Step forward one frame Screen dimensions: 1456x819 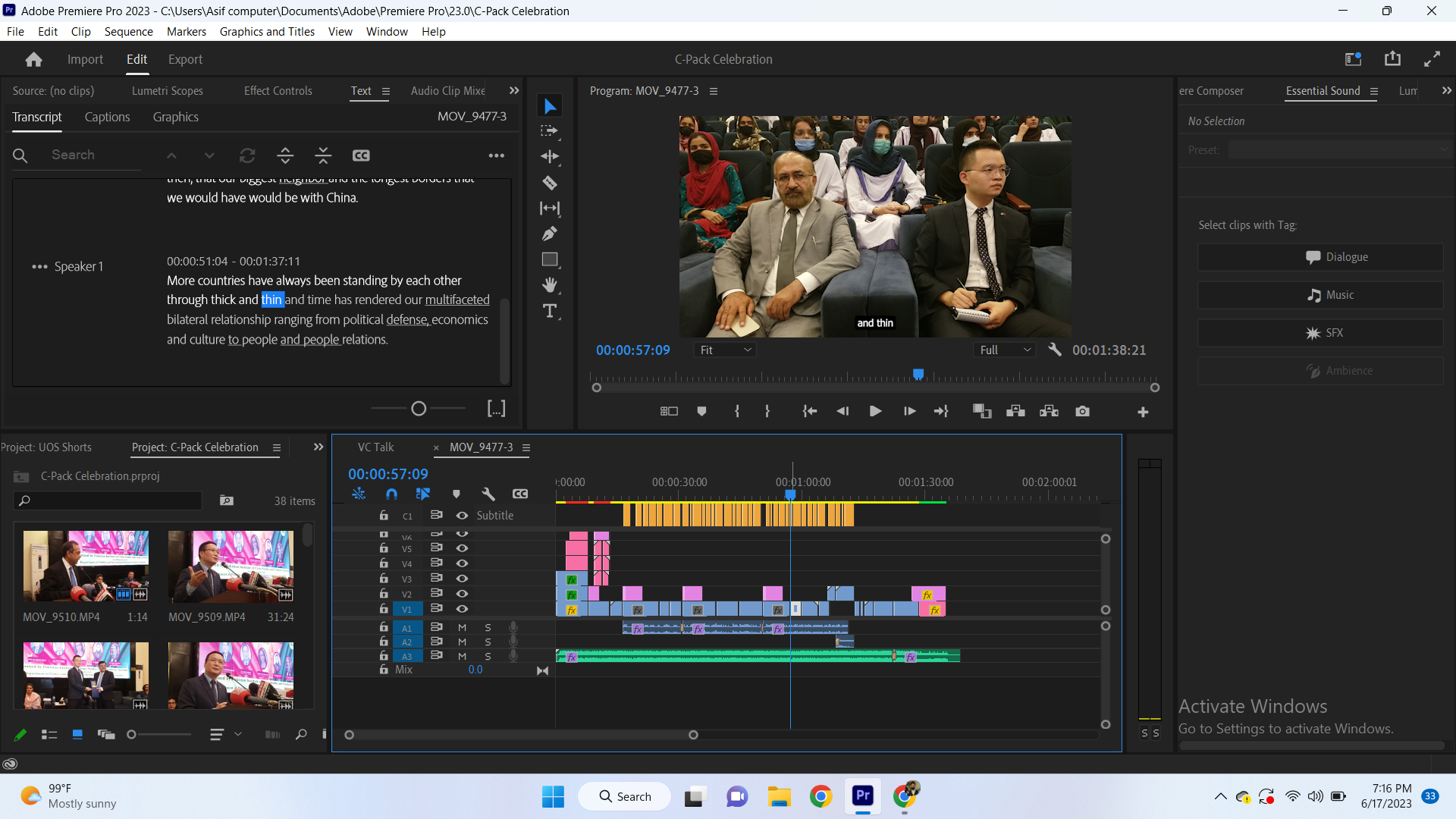tap(909, 411)
